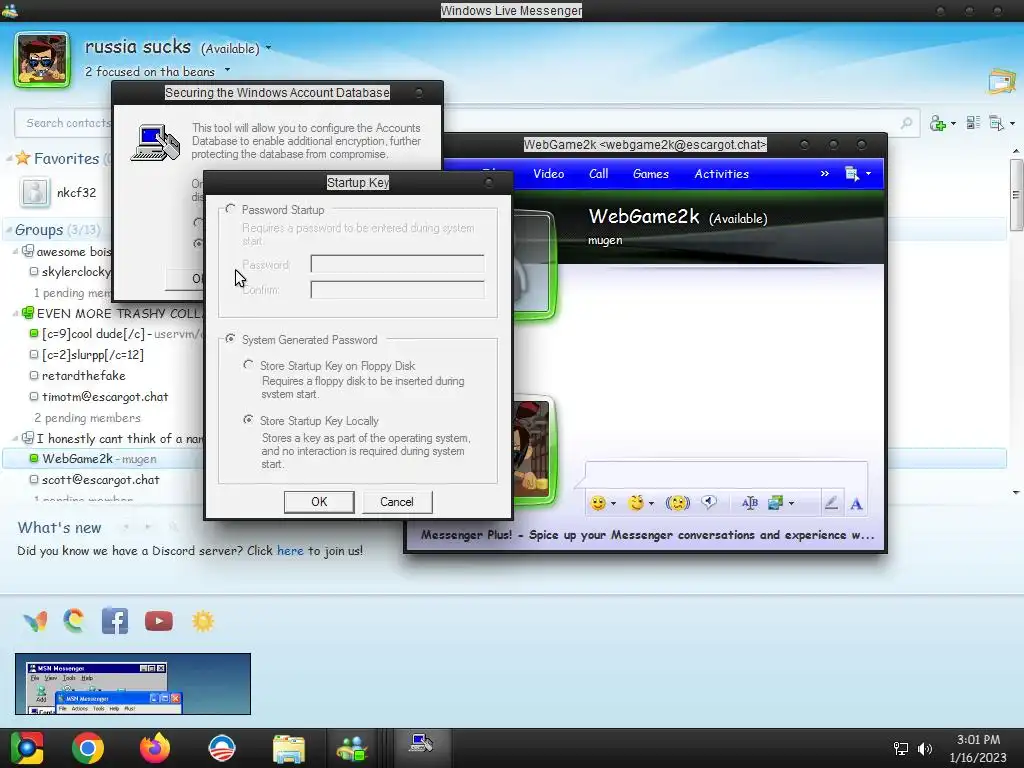Open the file explorer folder on taskbar
This screenshot has height=768, width=1024.
coord(288,748)
